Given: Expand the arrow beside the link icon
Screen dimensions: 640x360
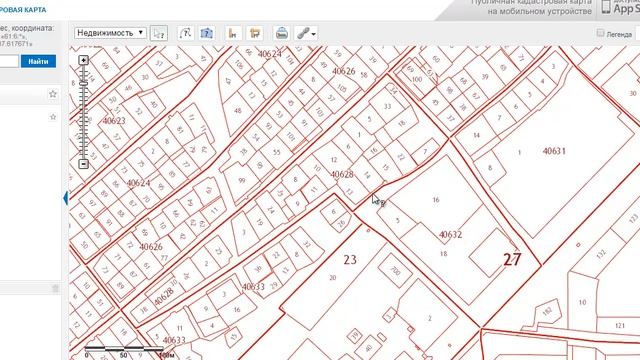Looking at the screenshot, I should pyautogui.click(x=313, y=34).
